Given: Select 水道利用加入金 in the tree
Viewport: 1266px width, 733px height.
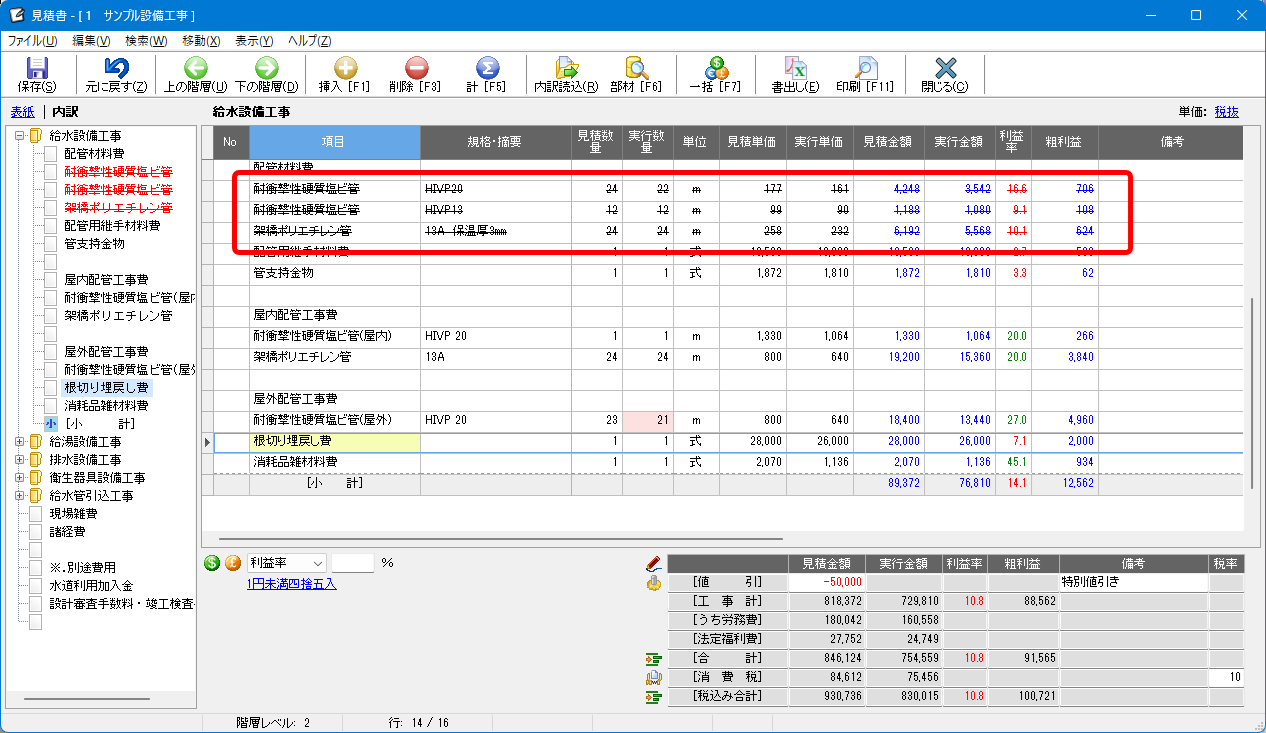Looking at the screenshot, I should (x=91, y=586).
